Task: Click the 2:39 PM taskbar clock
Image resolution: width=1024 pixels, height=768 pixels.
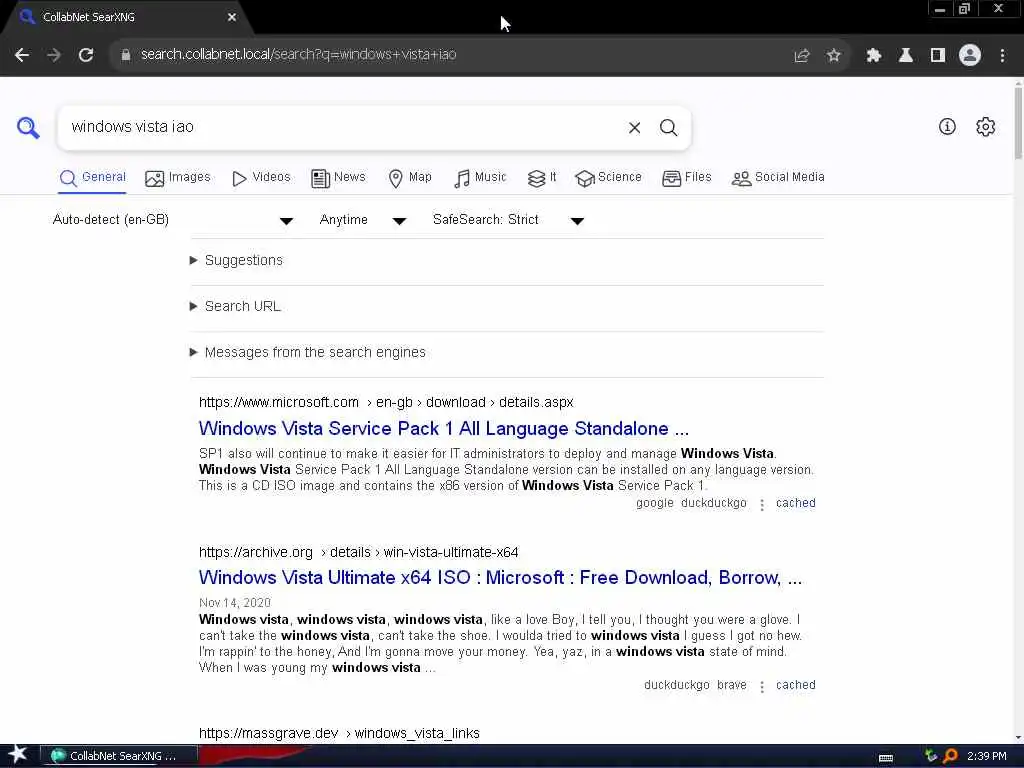Action: click(987, 756)
